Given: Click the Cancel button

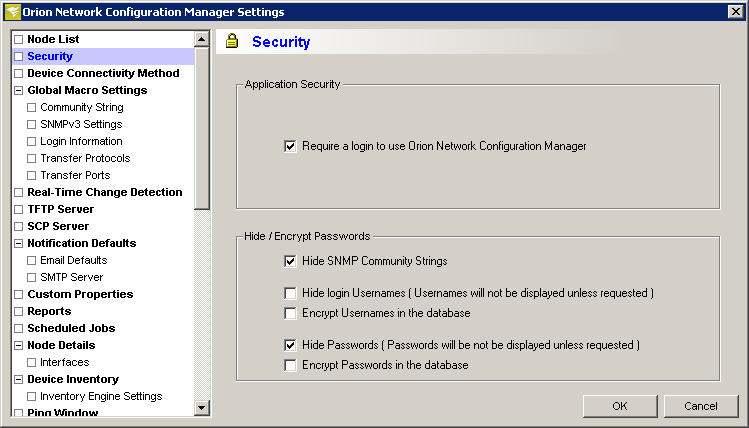Looking at the screenshot, I should [701, 406].
